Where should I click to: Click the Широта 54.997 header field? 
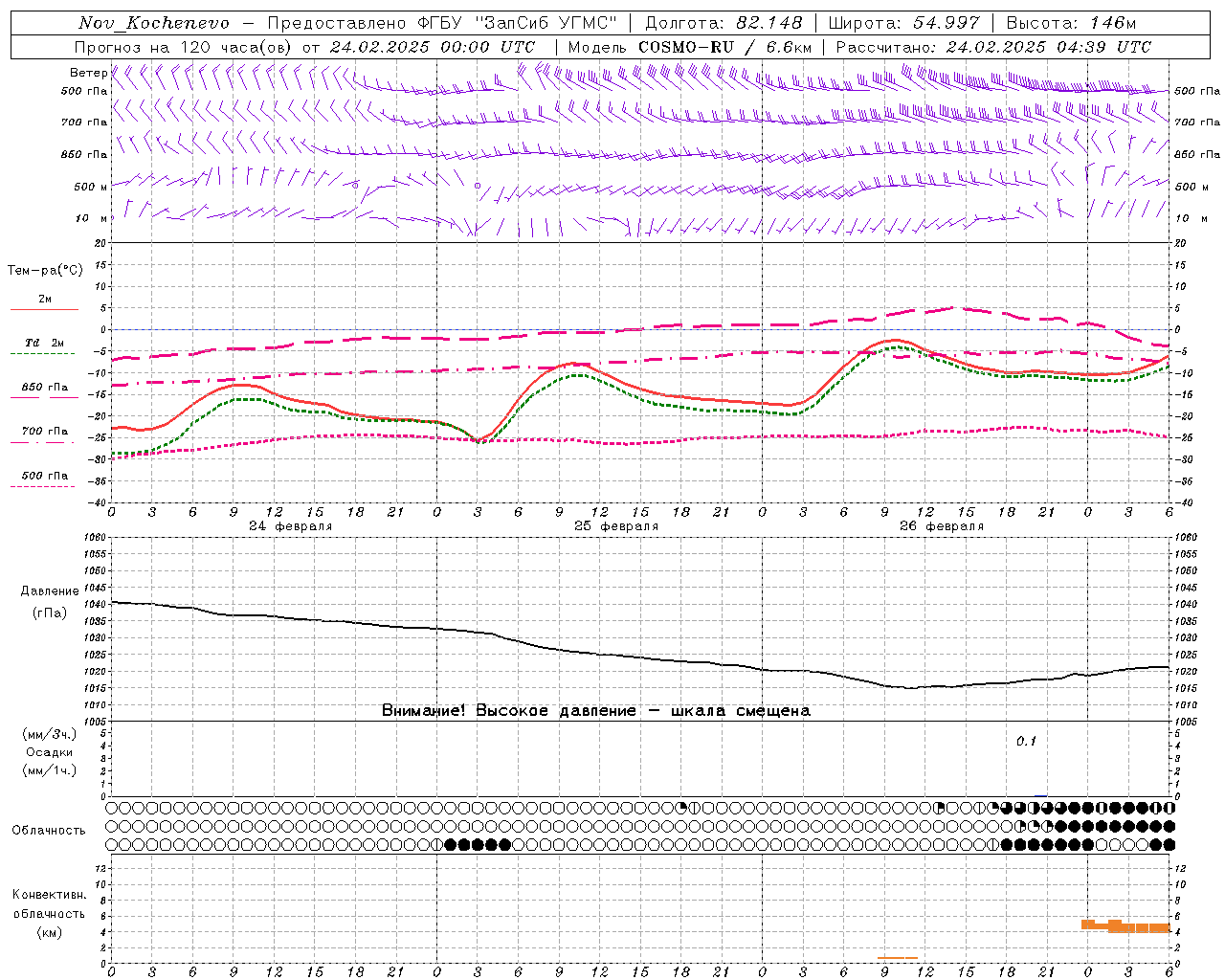(x=903, y=23)
